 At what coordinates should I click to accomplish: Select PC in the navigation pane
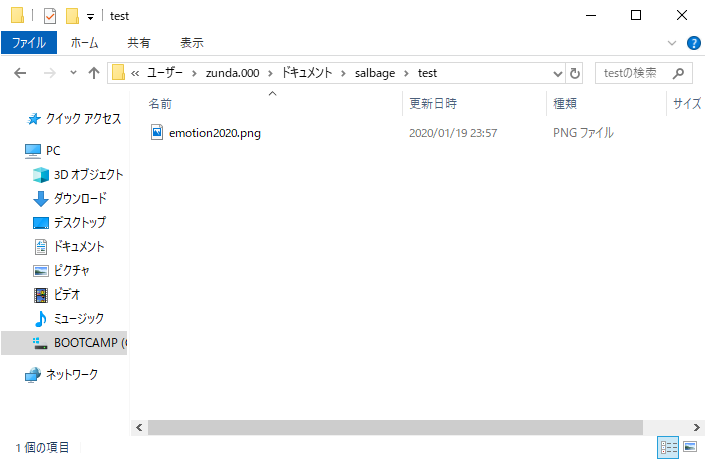(x=53, y=151)
